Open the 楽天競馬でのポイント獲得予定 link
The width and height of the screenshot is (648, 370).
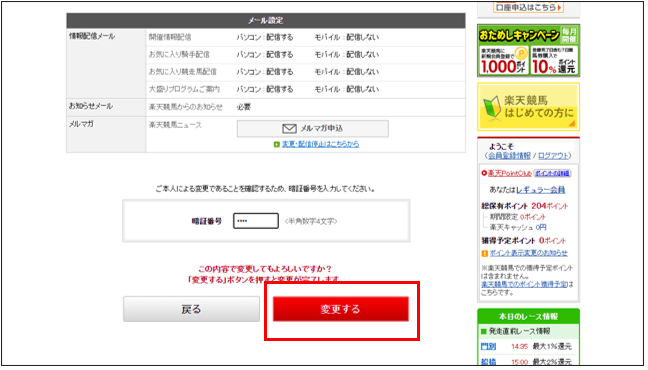point(524,284)
